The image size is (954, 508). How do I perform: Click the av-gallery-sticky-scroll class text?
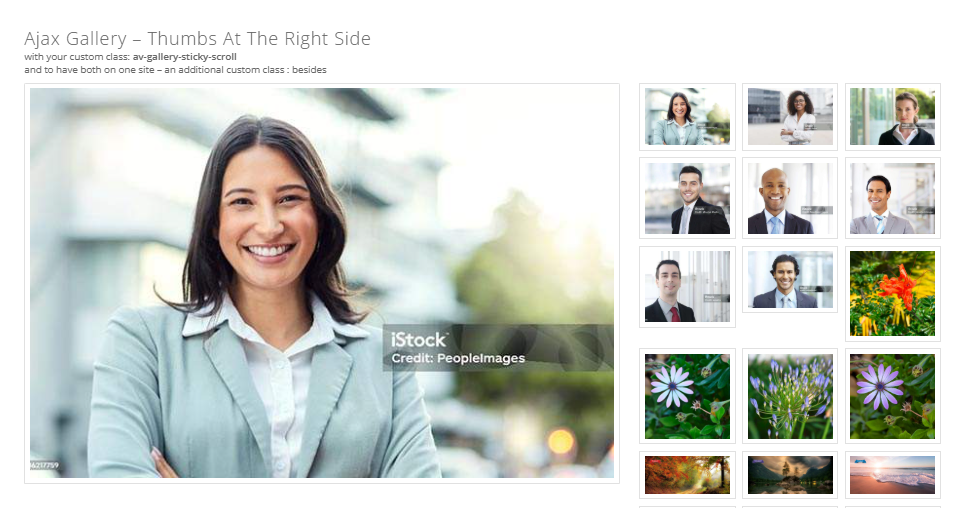tap(184, 57)
